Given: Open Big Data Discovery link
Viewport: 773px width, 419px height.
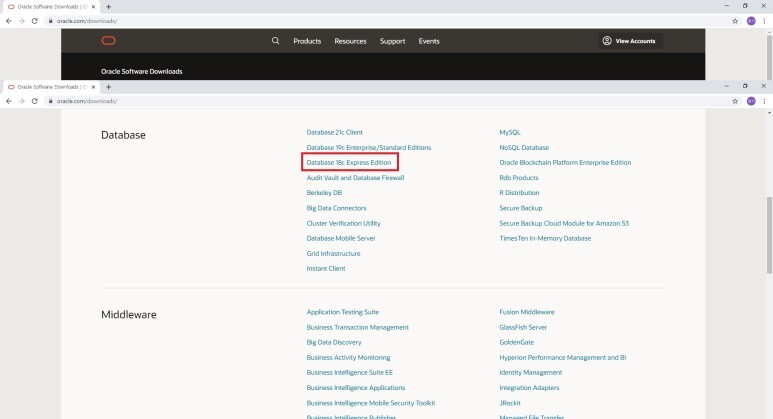Looking at the screenshot, I should (334, 342).
